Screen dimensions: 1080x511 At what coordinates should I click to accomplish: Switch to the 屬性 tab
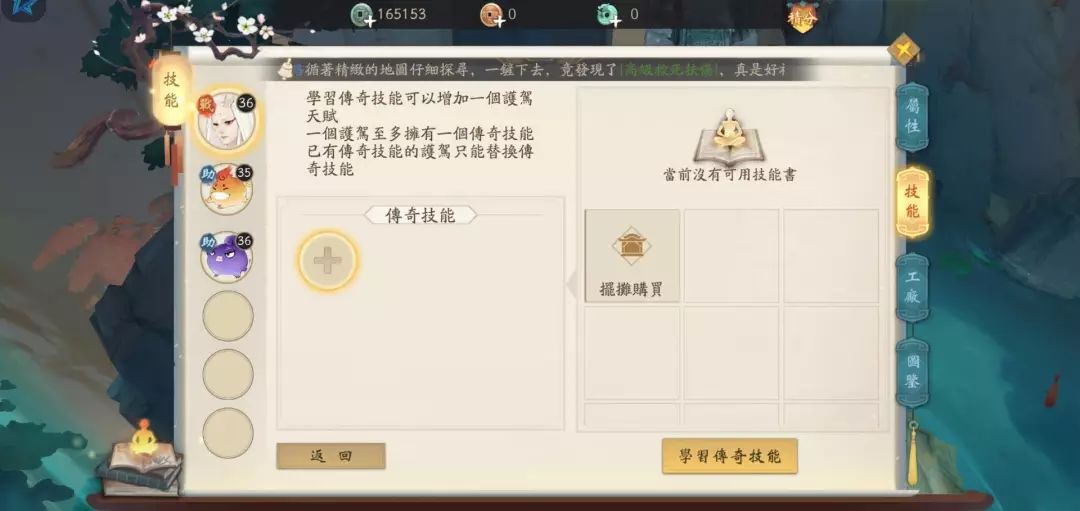pos(912,117)
